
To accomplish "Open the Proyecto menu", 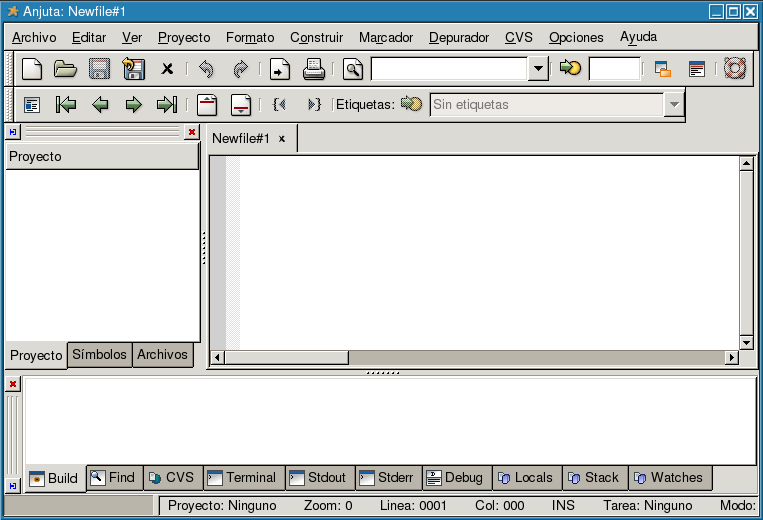I will 184,37.
